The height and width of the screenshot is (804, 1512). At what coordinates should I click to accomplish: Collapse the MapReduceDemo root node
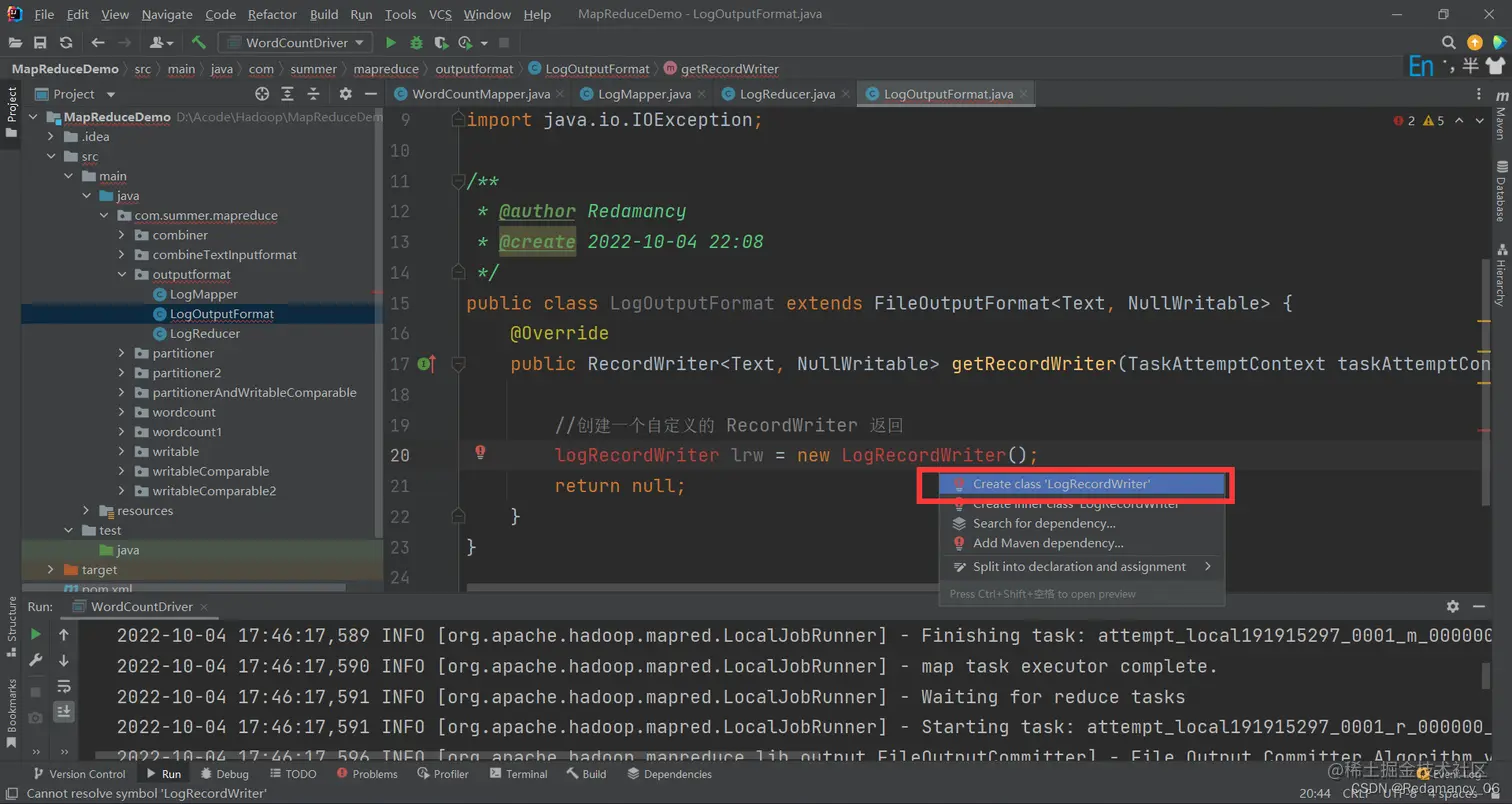click(x=31, y=117)
